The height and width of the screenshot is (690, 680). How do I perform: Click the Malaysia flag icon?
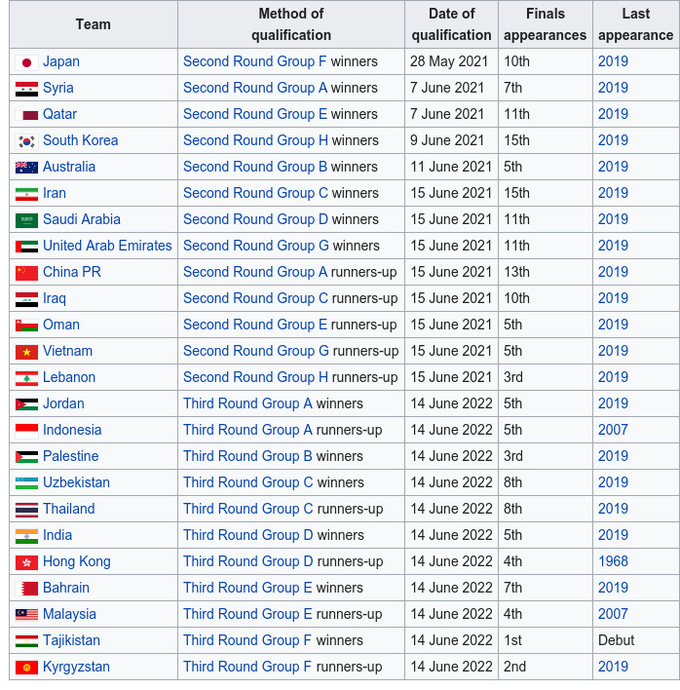(x=27, y=615)
